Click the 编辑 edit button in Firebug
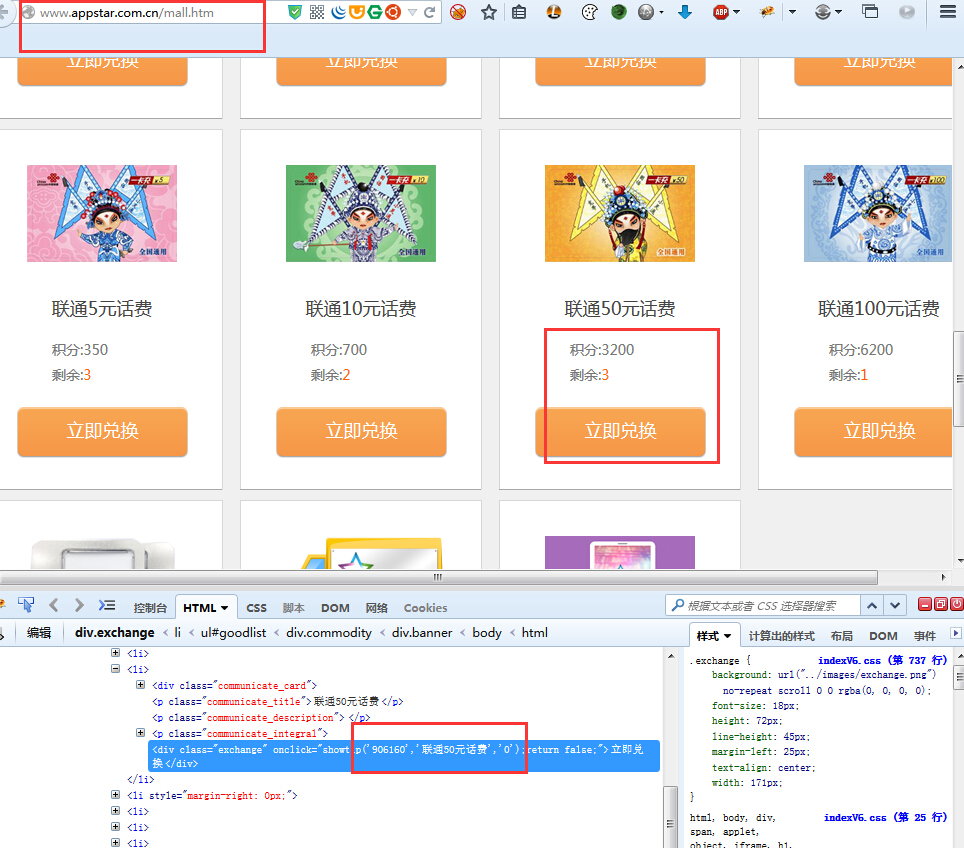The height and width of the screenshot is (848, 964). coord(39,633)
